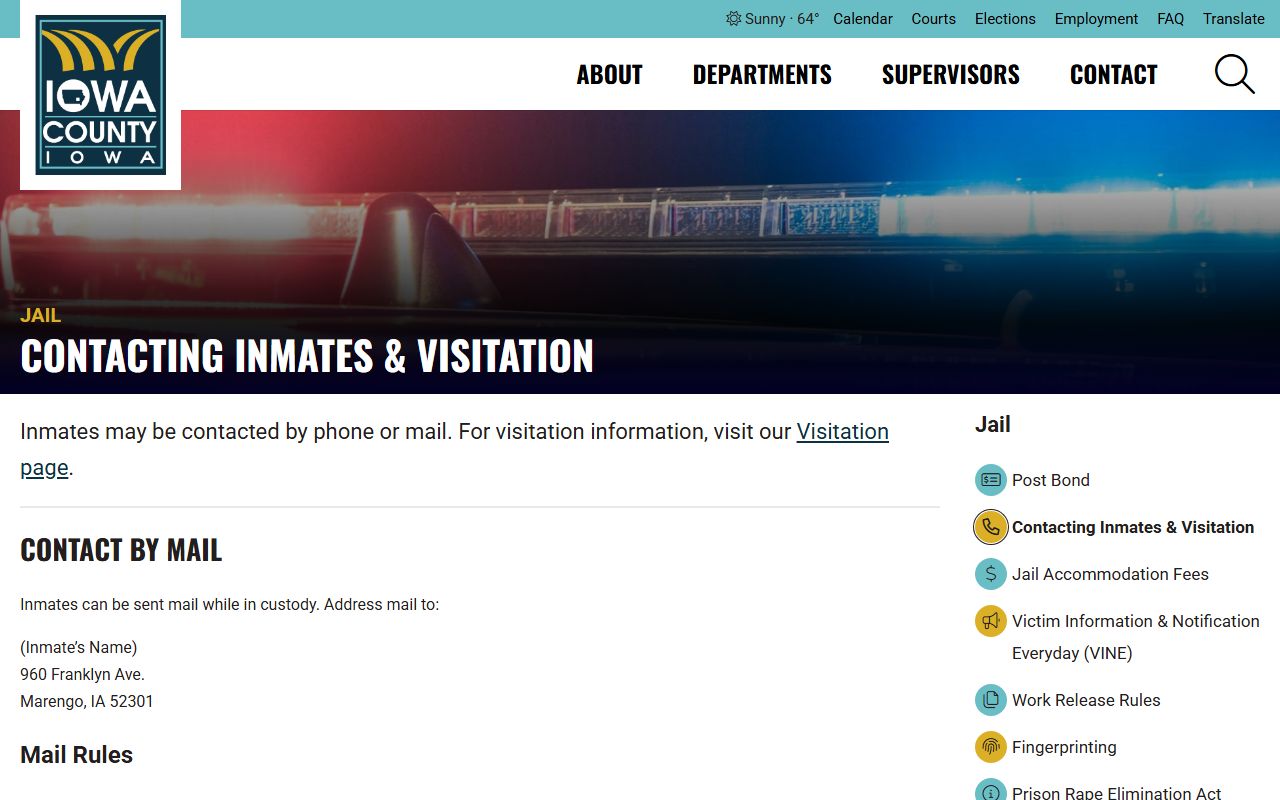
Task: Click the Marengo, IA 52301 text
Action: [x=87, y=701]
